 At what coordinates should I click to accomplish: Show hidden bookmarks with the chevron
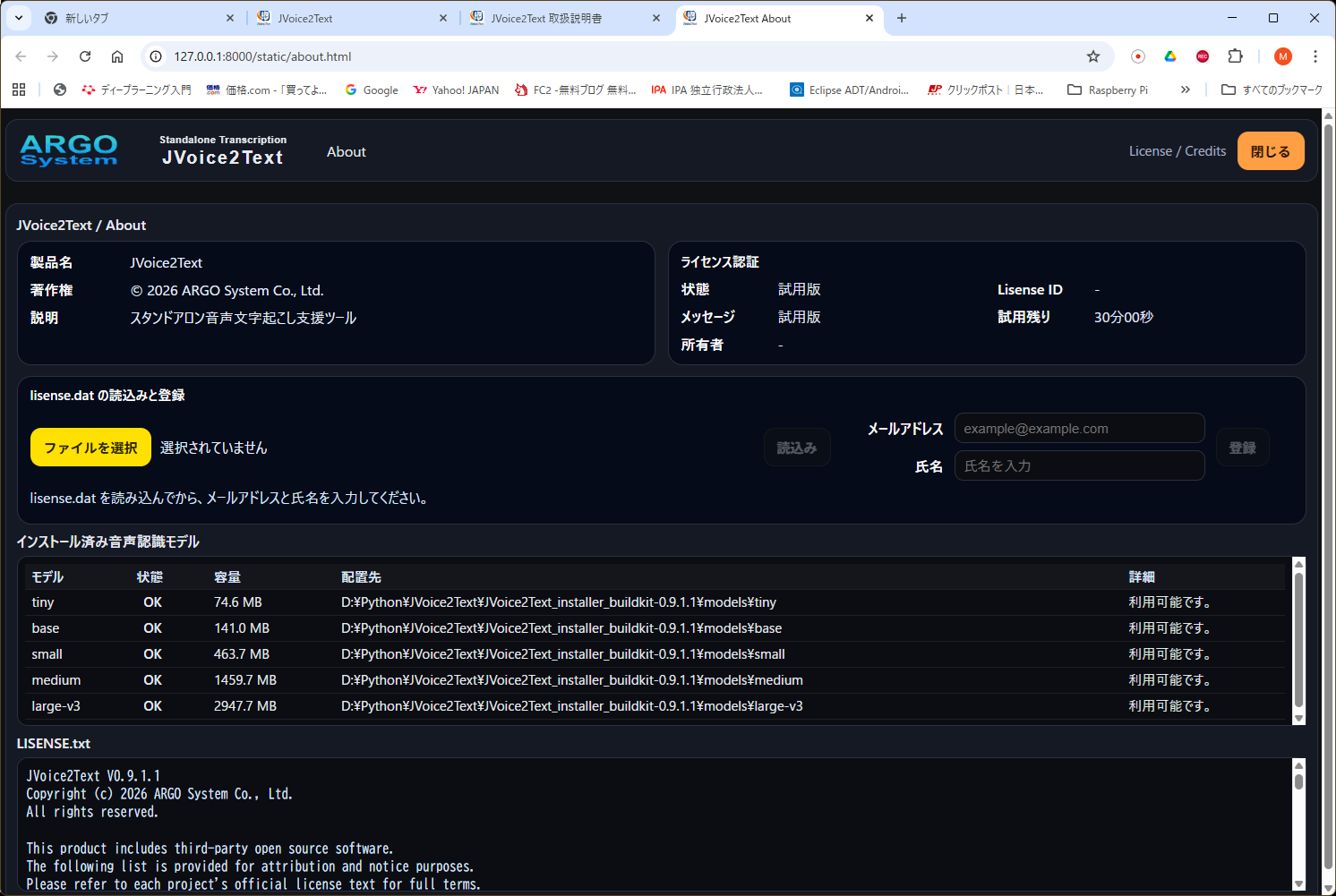pos(1186,90)
